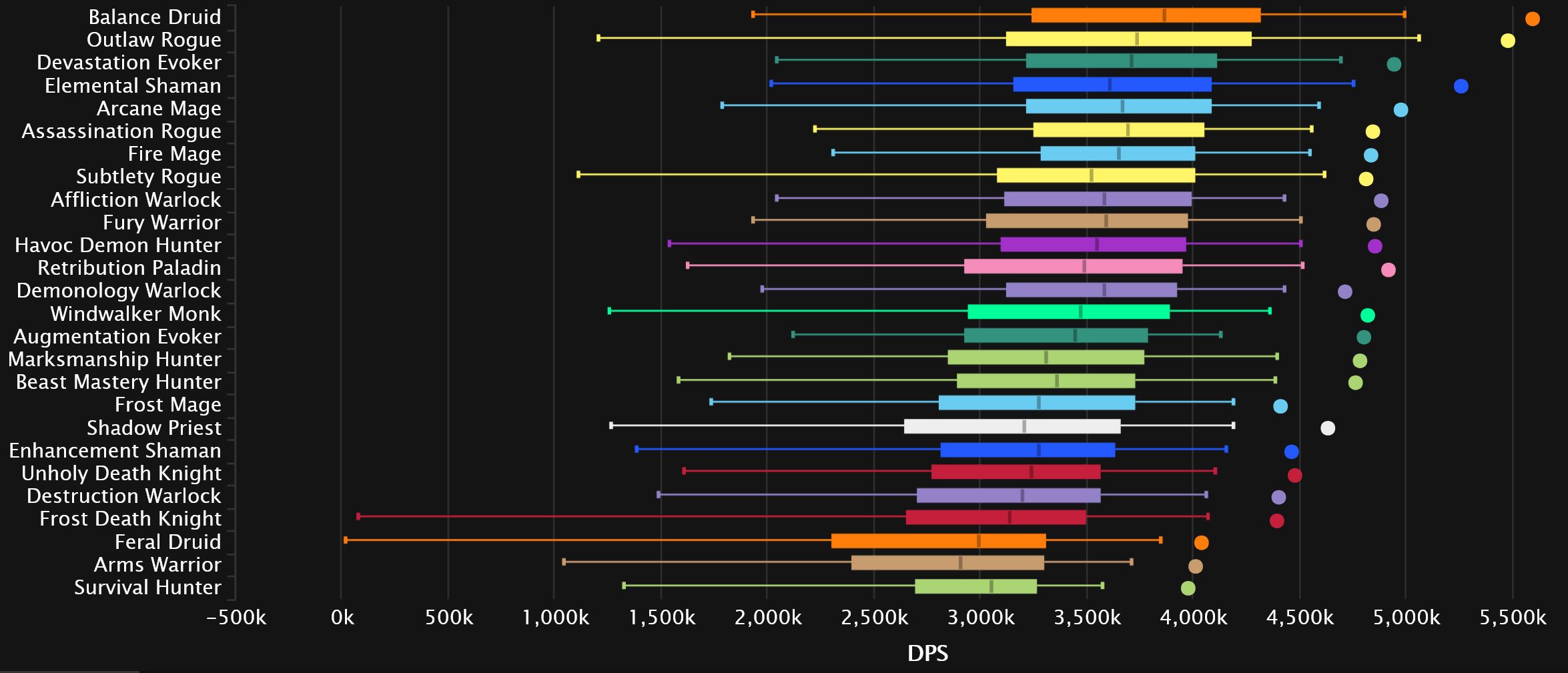This screenshot has width=1568, height=673.
Task: Select the Shadow Priest white box bar
Action: [1012, 426]
